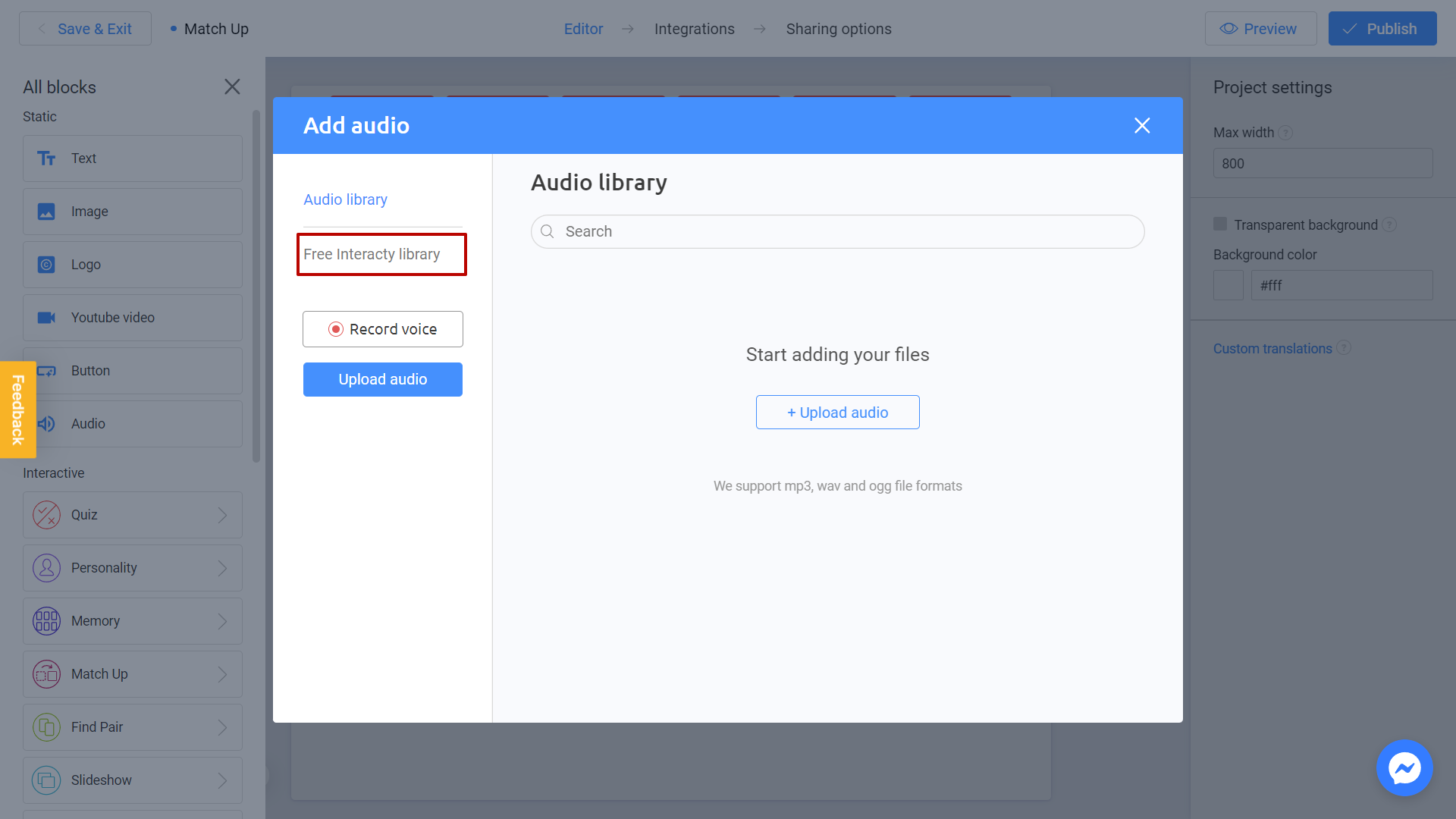
Task: Expand the Quiz interactive block options
Action: click(x=222, y=515)
